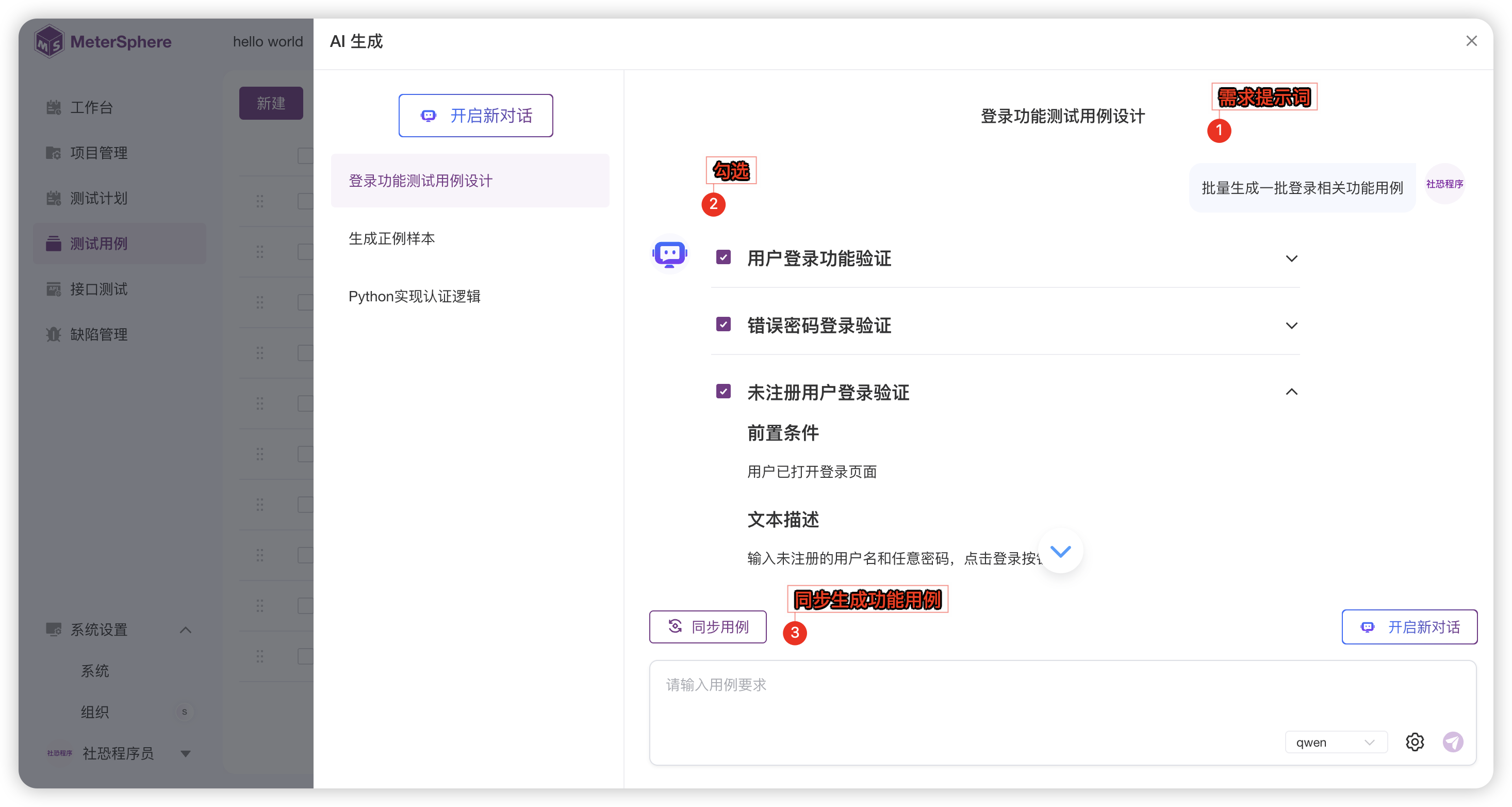1512x807 pixels.
Task: Click the 登录功能测试用例设计 chat title
Action: tap(1062, 116)
